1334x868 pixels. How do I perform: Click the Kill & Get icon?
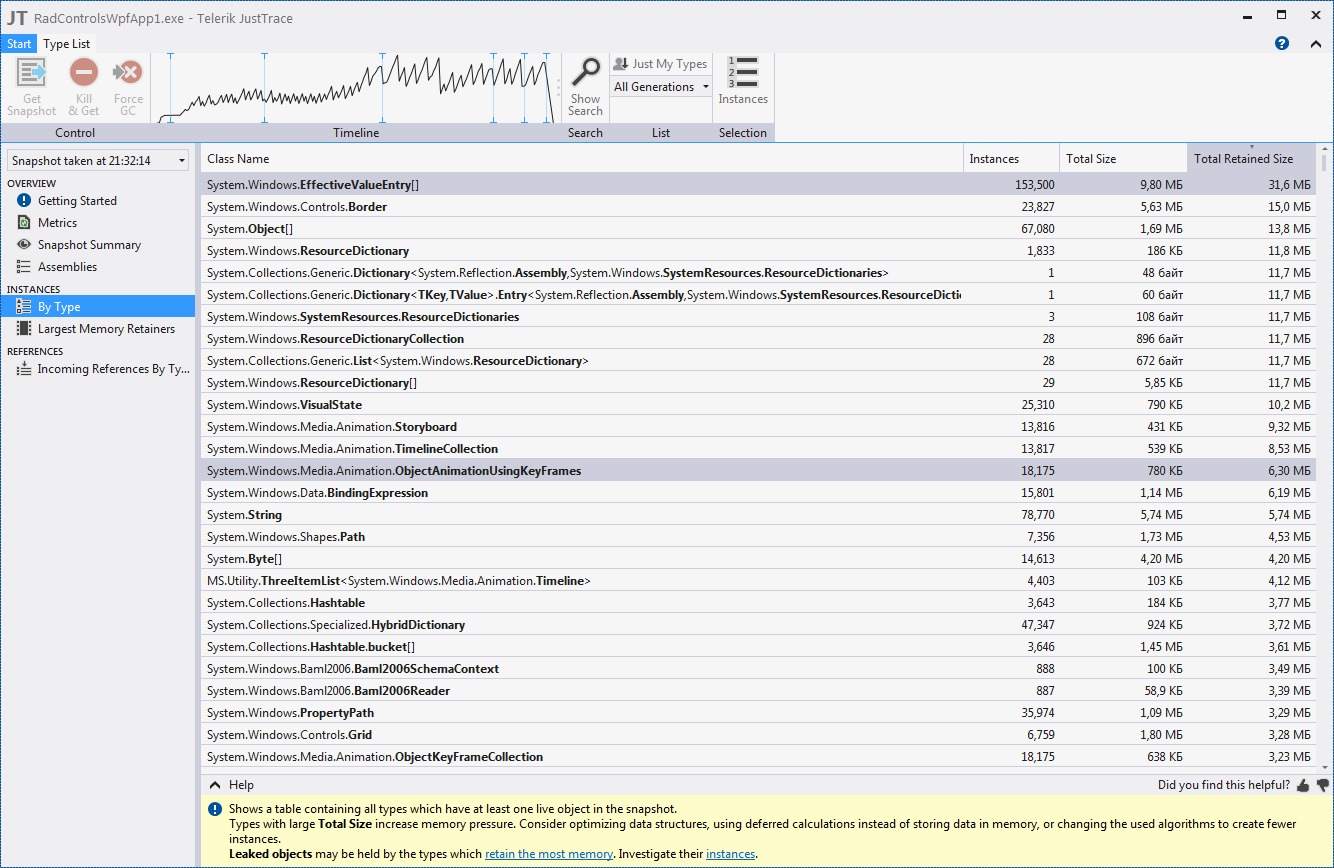point(84,74)
